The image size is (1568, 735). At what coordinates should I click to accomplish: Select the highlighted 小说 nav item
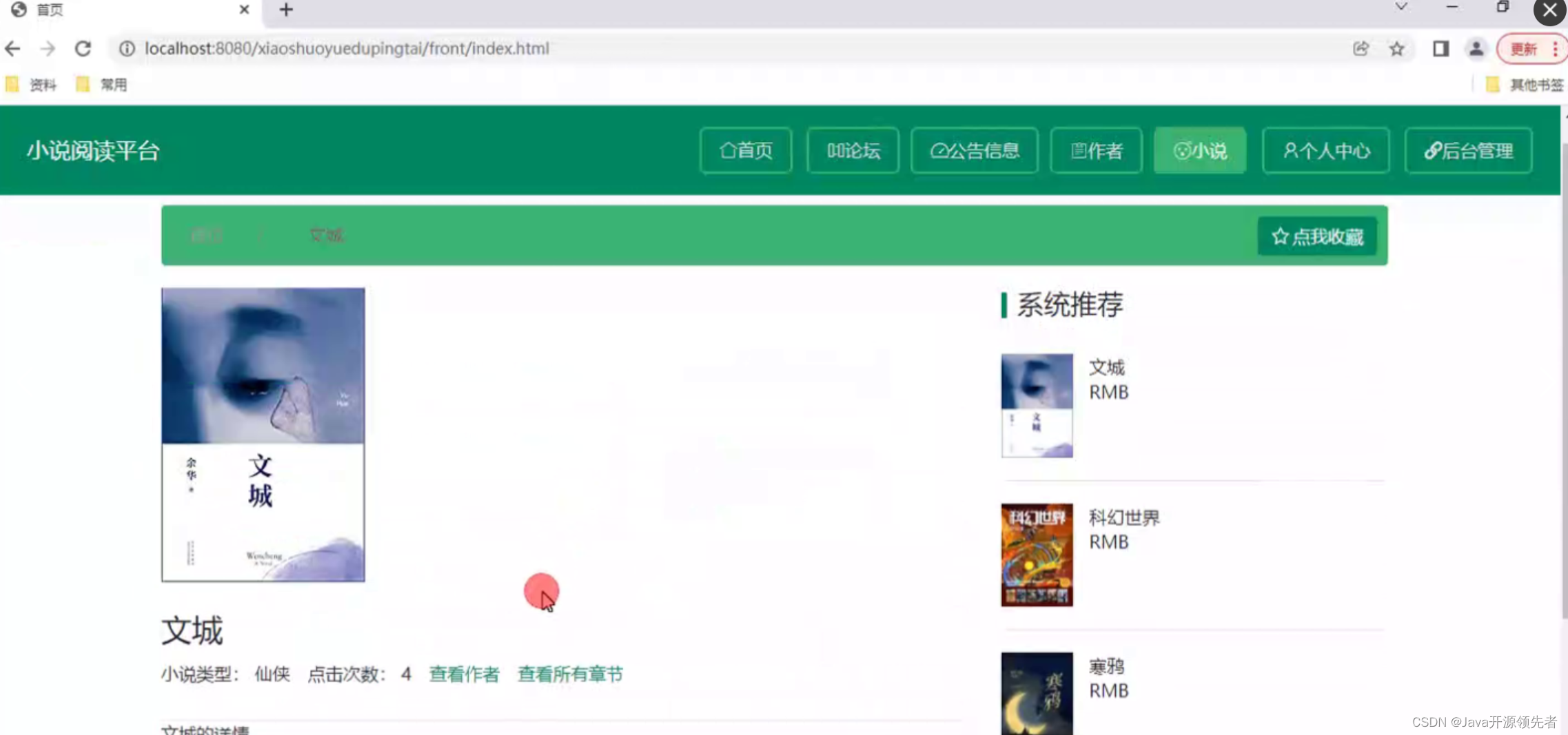pos(1200,151)
